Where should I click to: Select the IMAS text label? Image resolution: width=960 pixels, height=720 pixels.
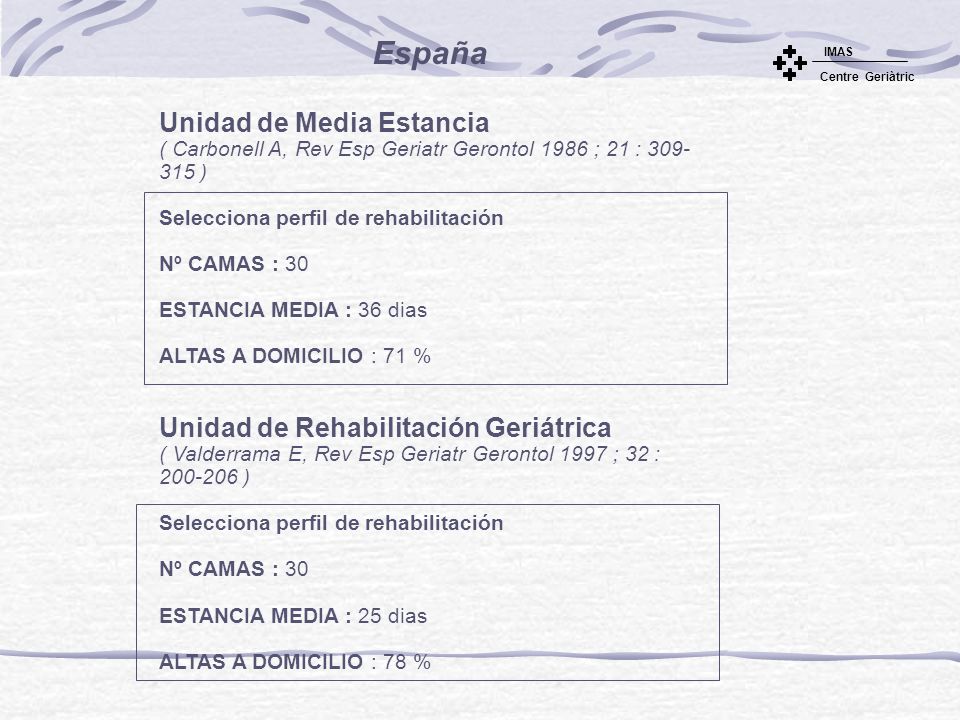[838, 52]
